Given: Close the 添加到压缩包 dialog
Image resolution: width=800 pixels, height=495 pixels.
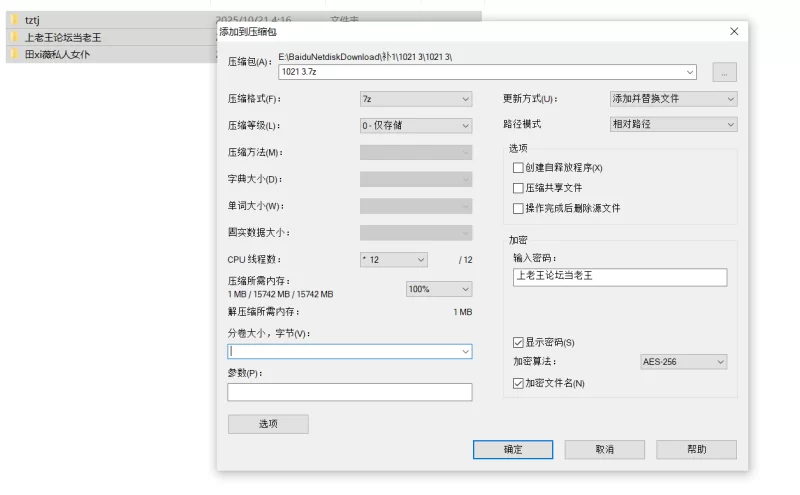Looking at the screenshot, I should [734, 32].
